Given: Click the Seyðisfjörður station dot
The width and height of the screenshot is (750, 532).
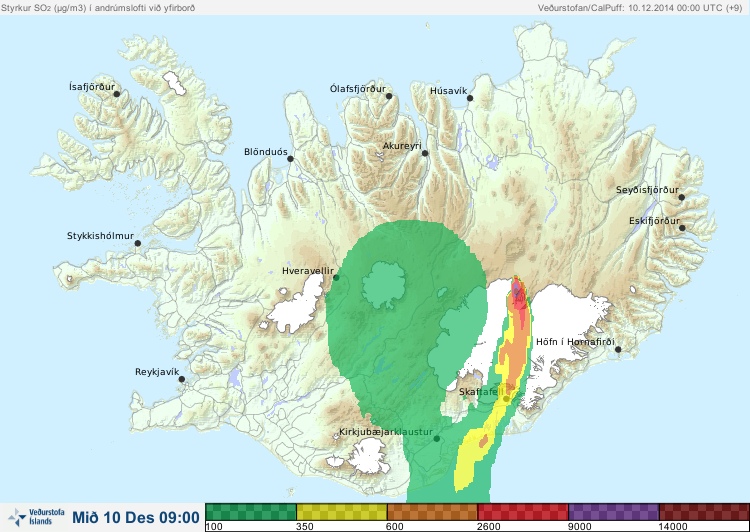Looking at the screenshot, I should (682, 197).
